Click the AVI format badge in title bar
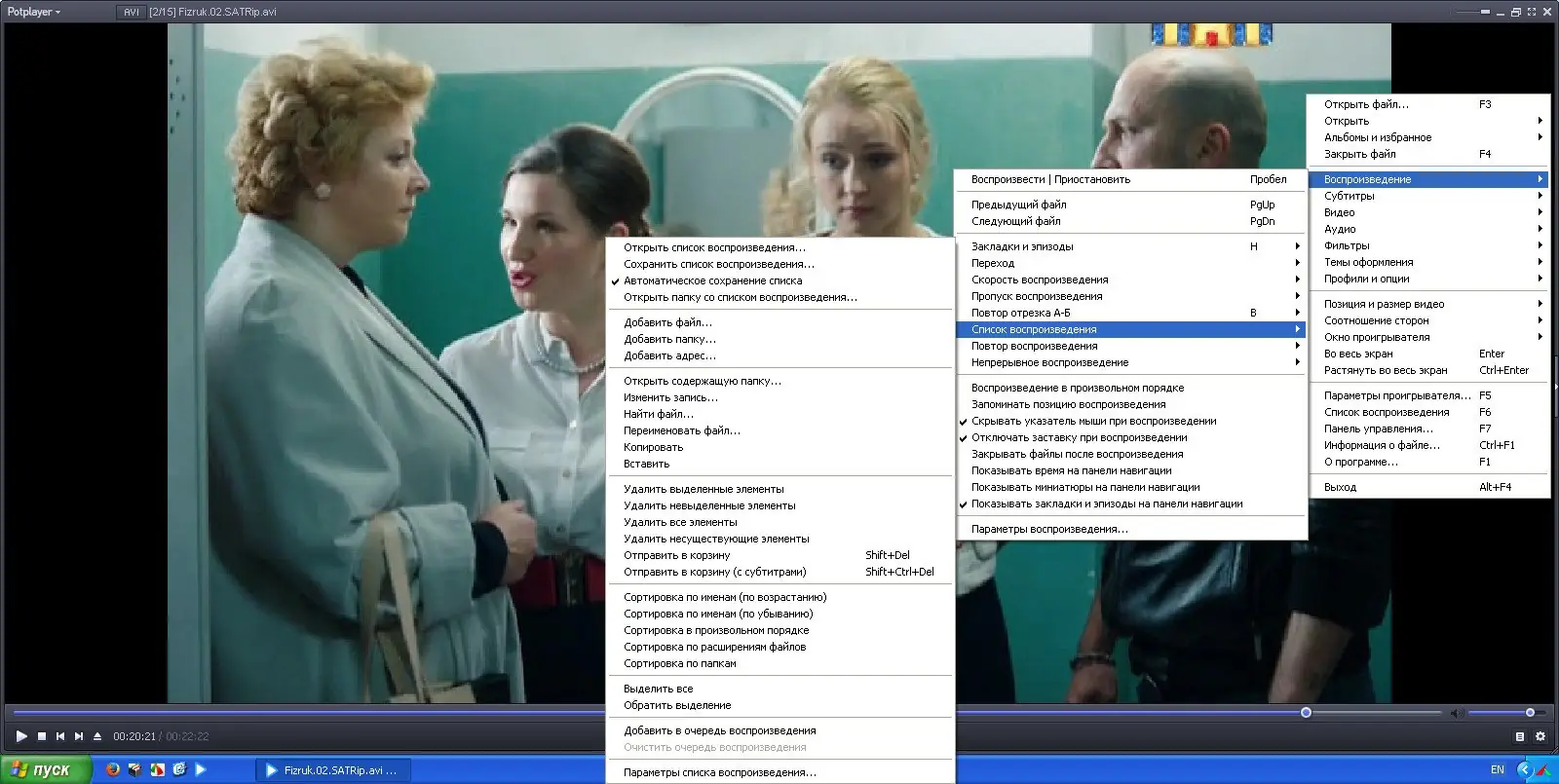The width and height of the screenshot is (1559, 784). point(132,12)
